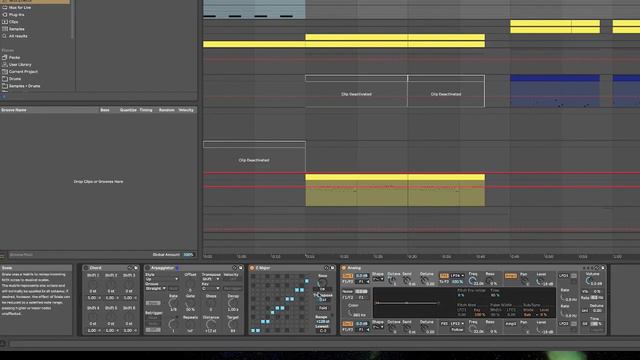The width and height of the screenshot is (640, 360).
Task: Click Global Amount value field
Action: point(188,254)
